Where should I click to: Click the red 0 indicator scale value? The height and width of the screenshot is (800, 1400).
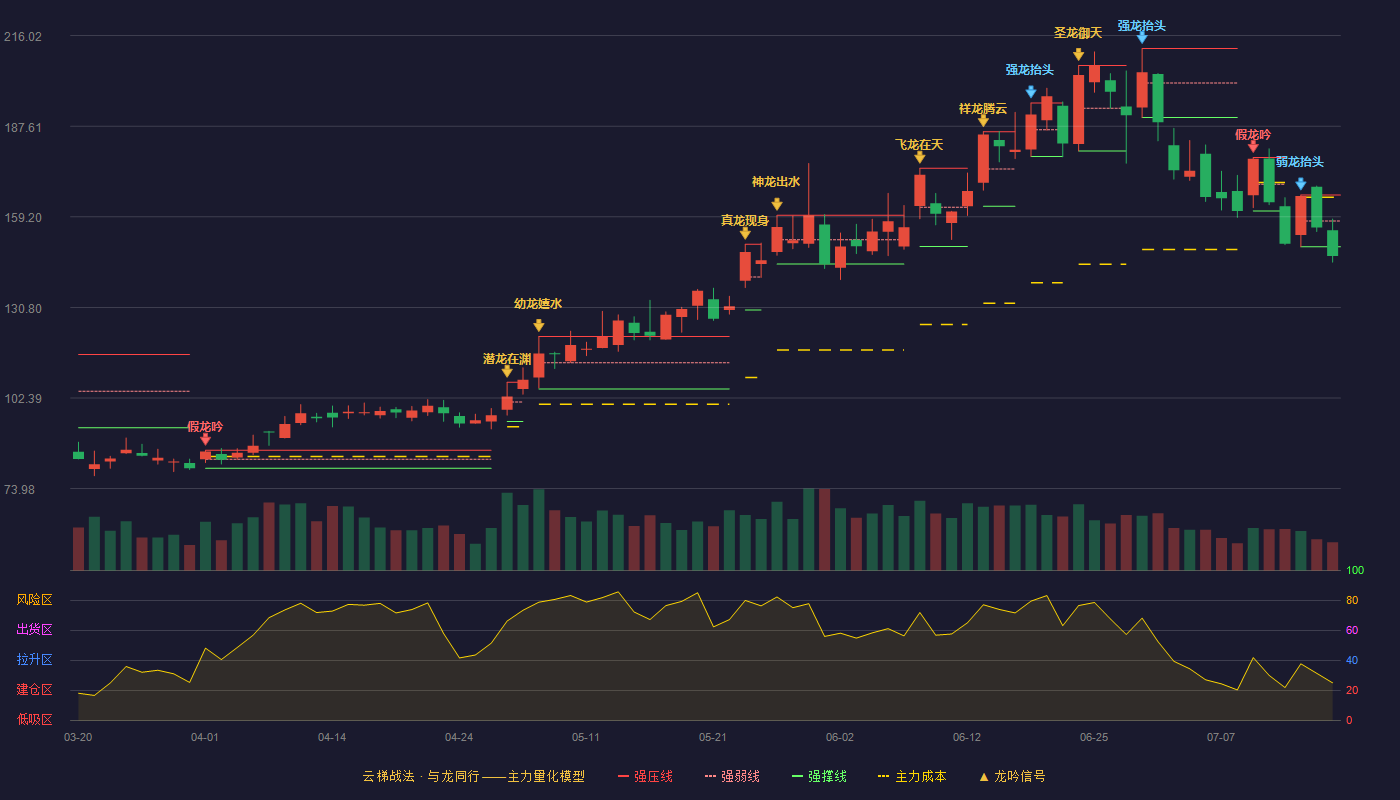pos(1349,720)
